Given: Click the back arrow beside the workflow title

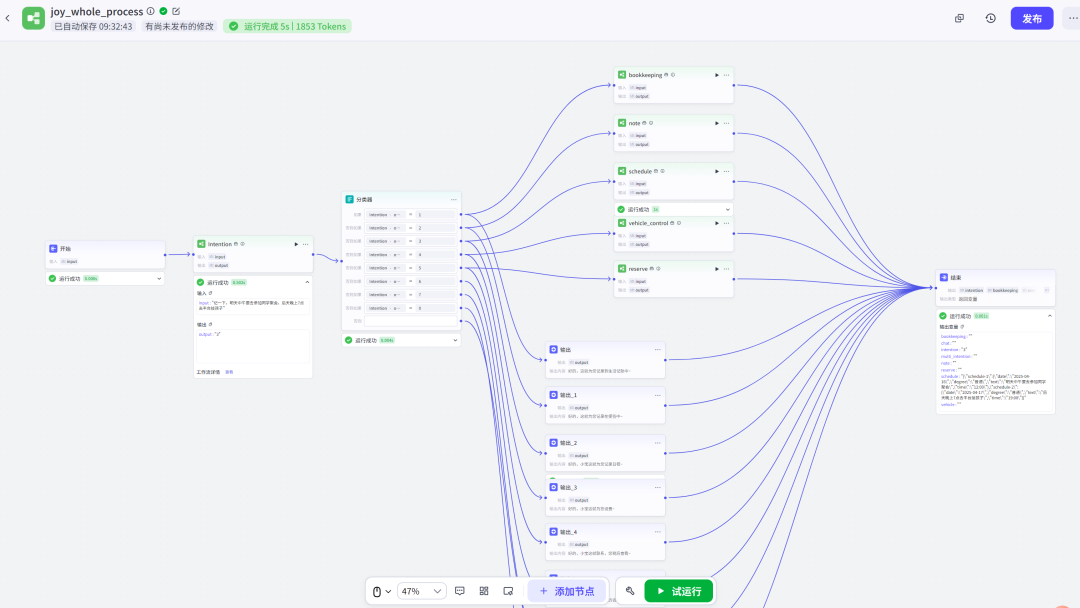Looking at the screenshot, I should (8, 18).
